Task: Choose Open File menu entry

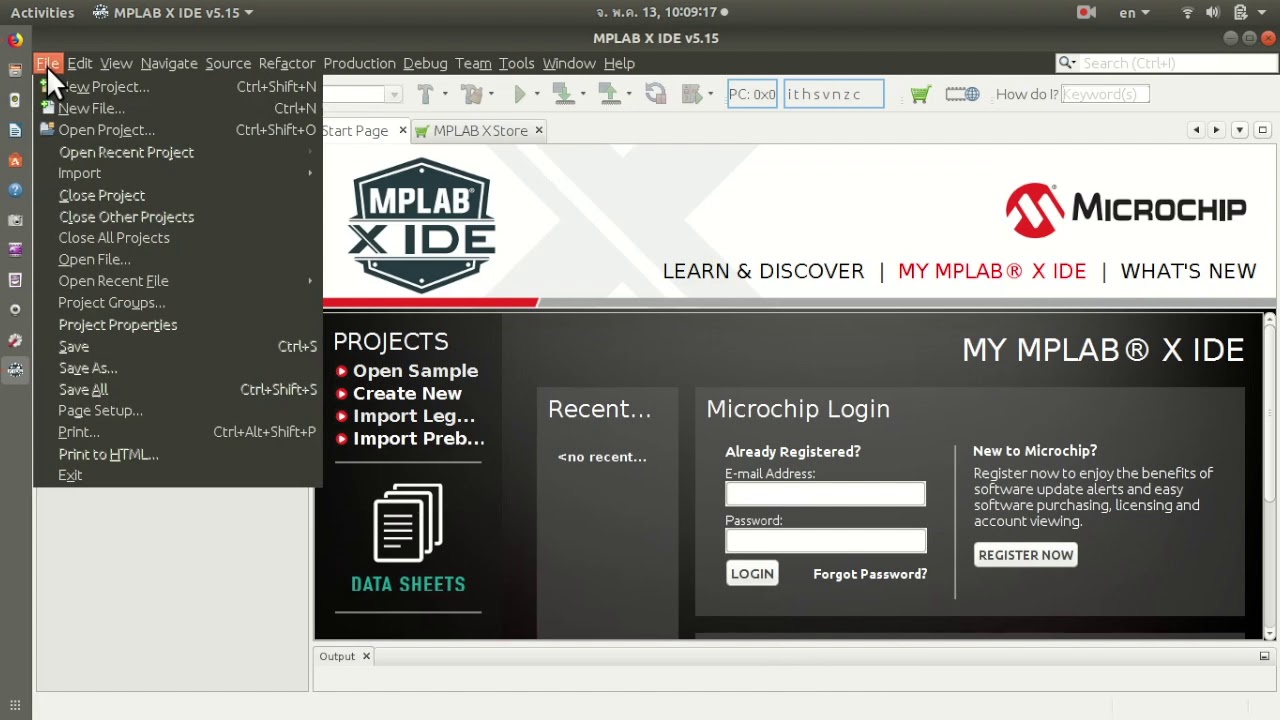Action: (x=177, y=259)
